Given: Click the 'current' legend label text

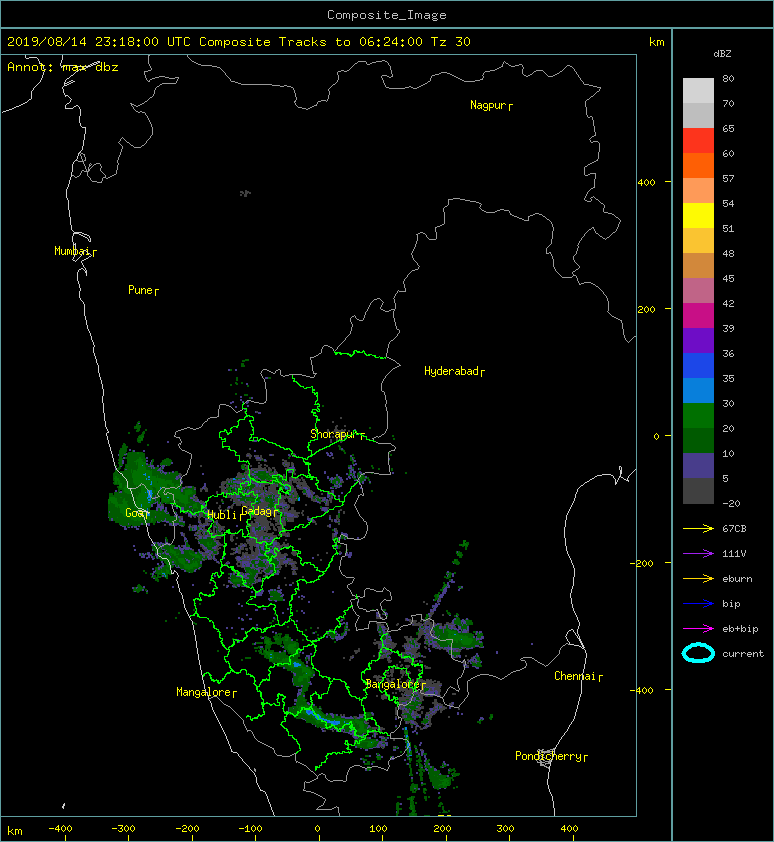Looking at the screenshot, I should tap(743, 654).
